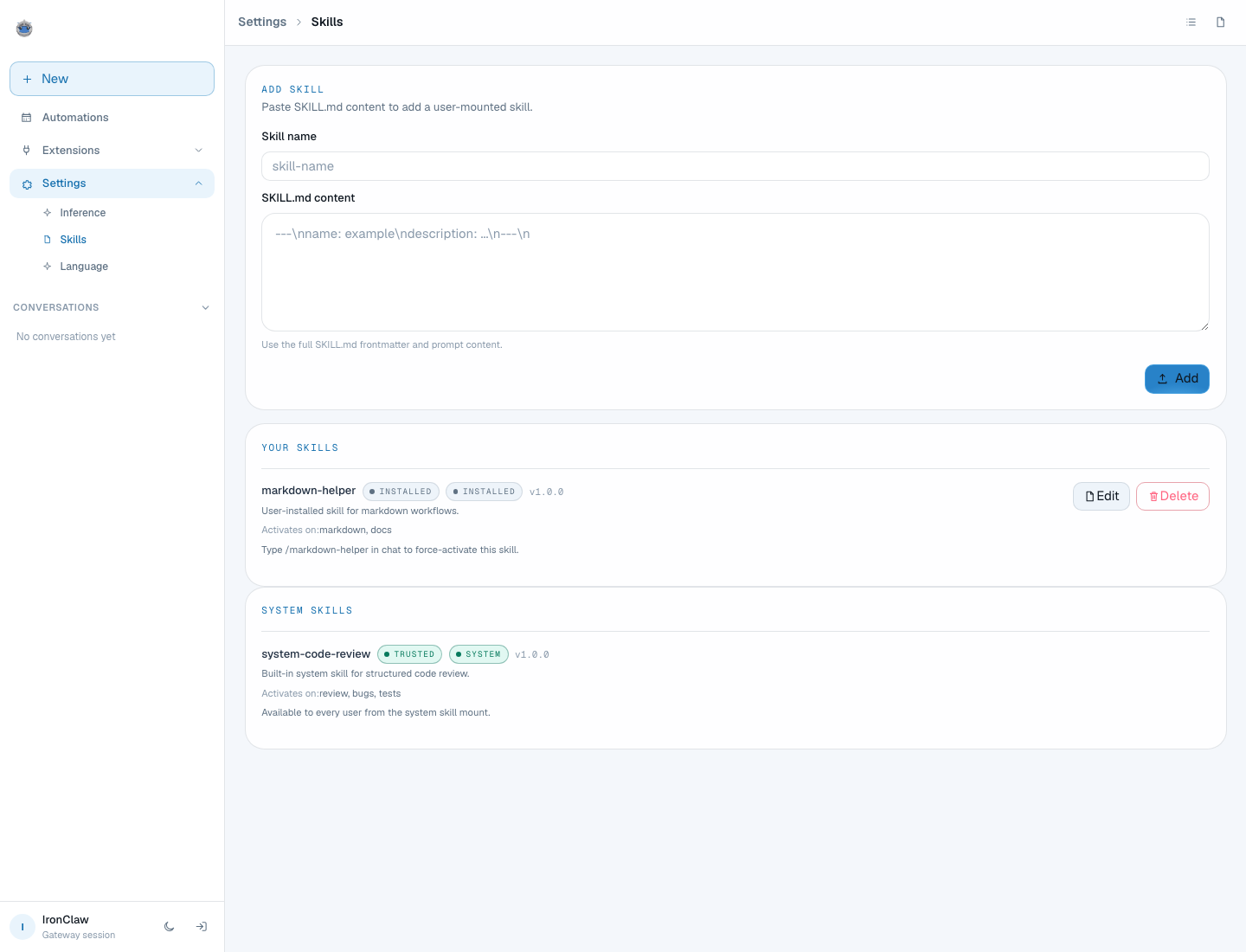Click the Add skill button
The height and width of the screenshot is (952, 1246).
click(x=1177, y=379)
